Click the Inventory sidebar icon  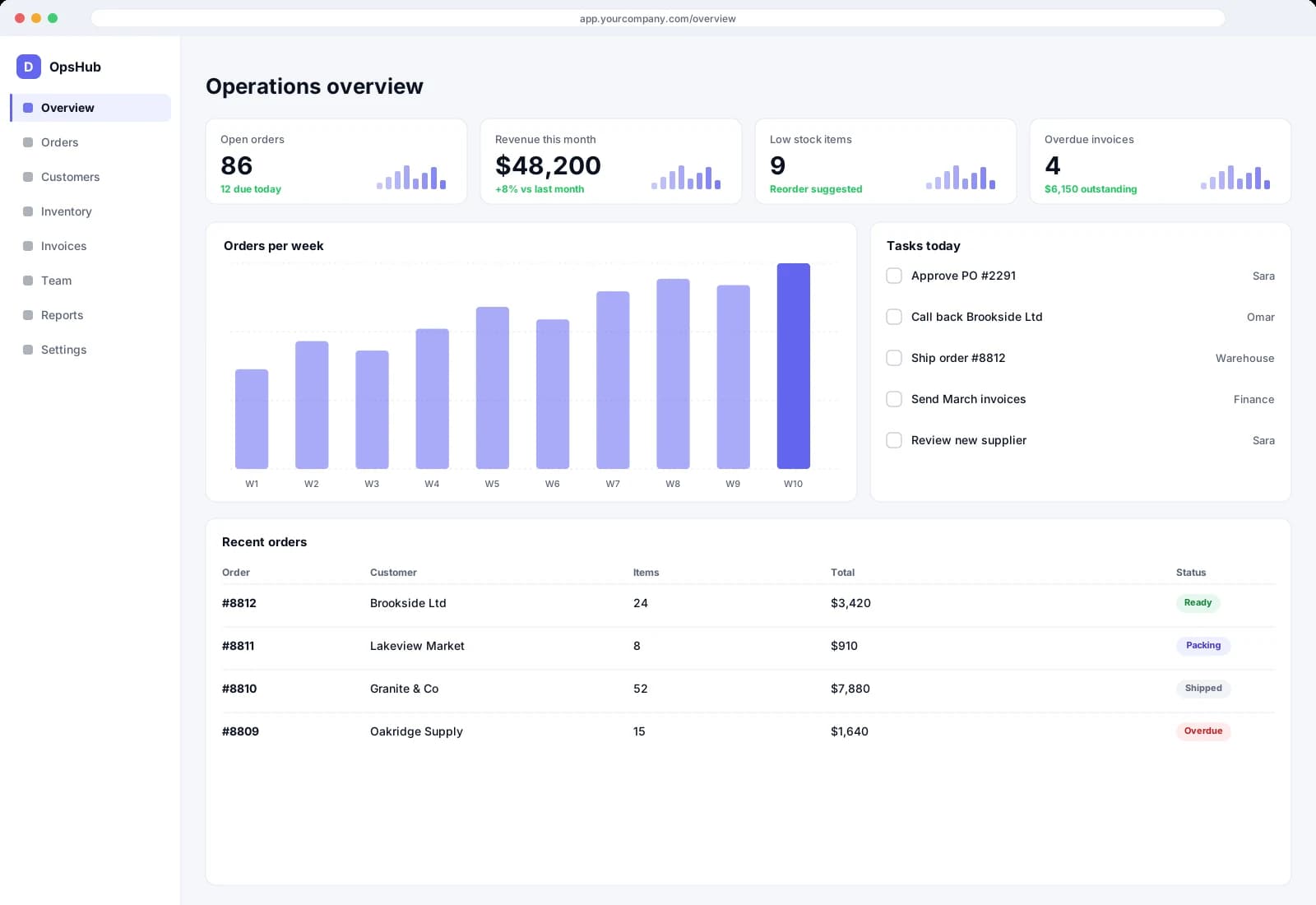point(28,211)
